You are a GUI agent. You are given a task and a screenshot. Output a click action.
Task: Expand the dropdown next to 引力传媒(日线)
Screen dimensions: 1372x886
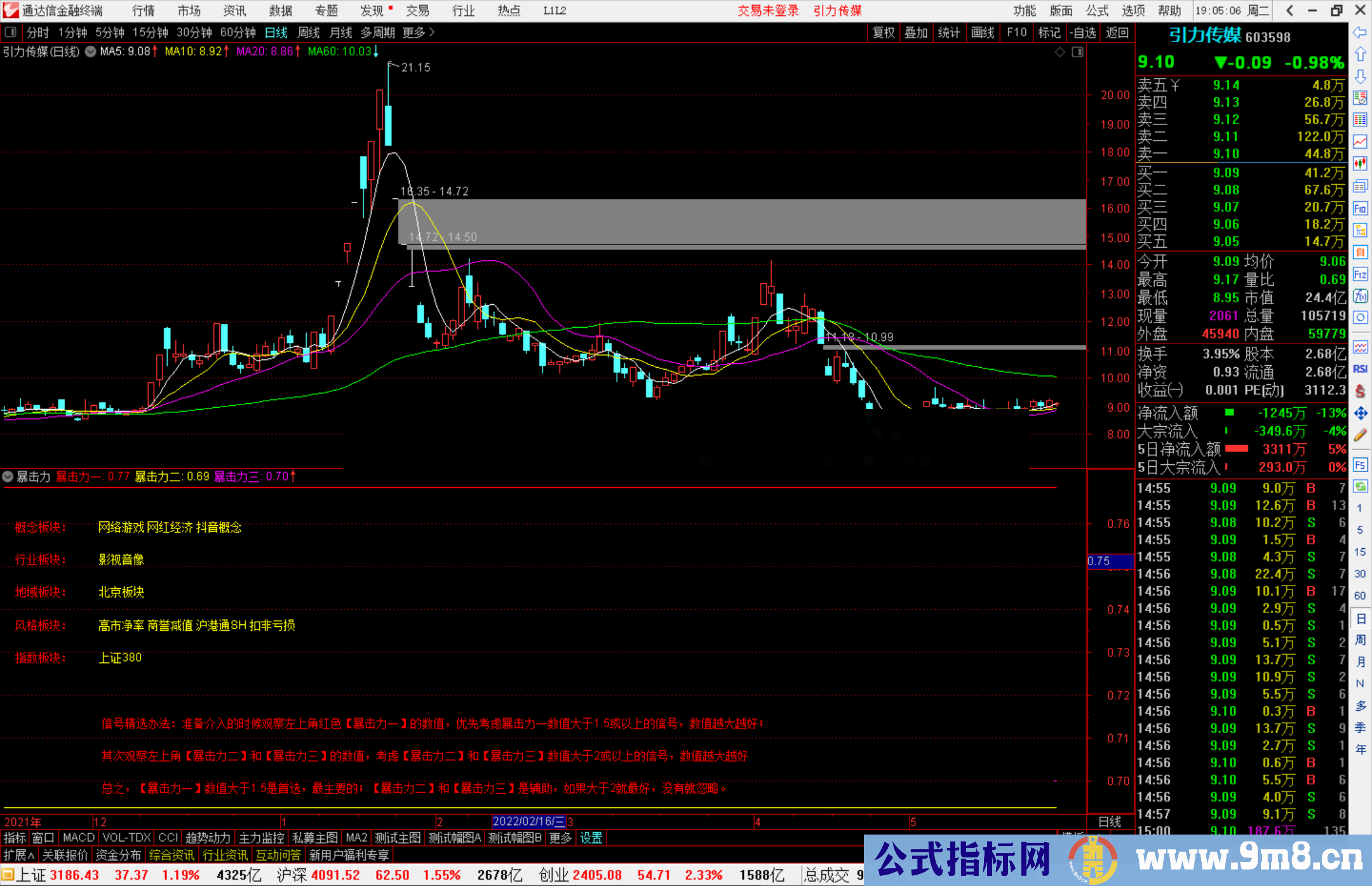(90, 51)
